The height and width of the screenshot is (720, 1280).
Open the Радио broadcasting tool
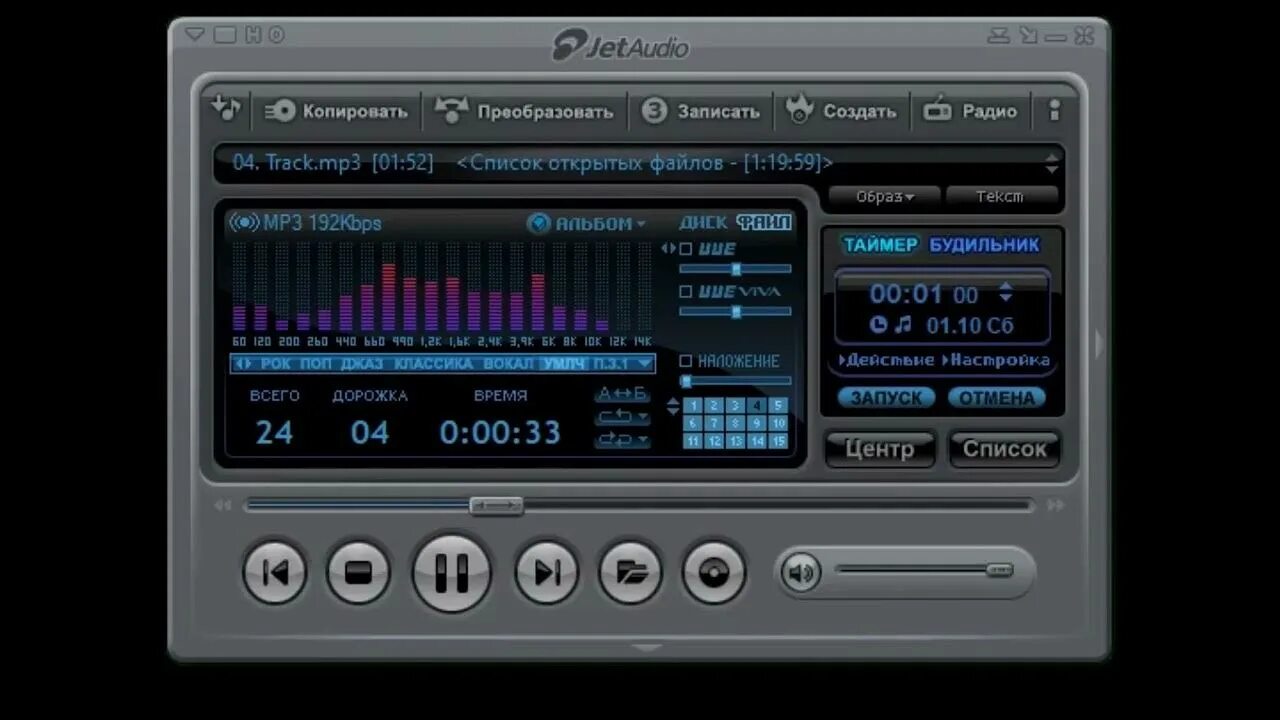[970, 111]
